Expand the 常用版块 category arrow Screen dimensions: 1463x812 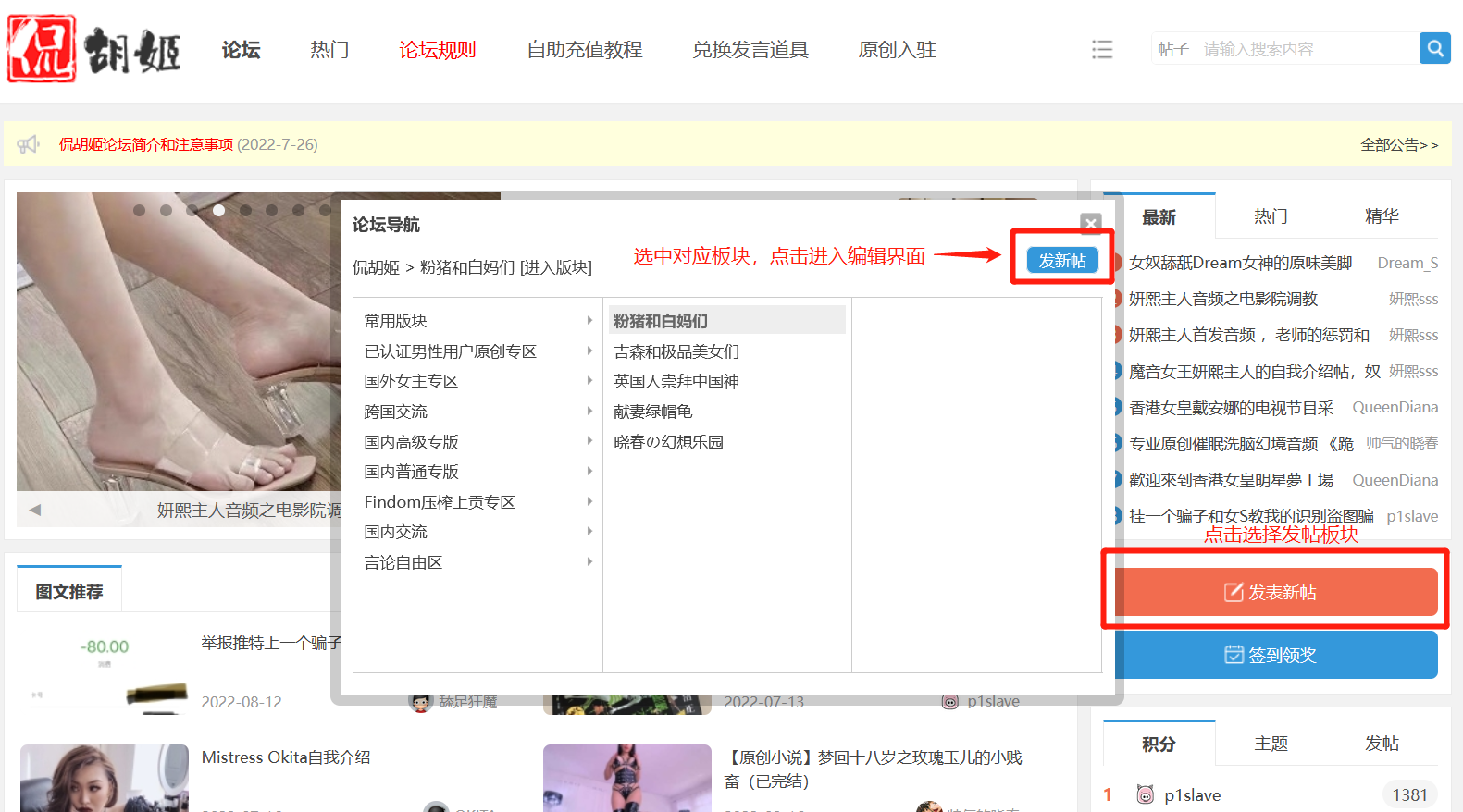pyautogui.click(x=589, y=320)
